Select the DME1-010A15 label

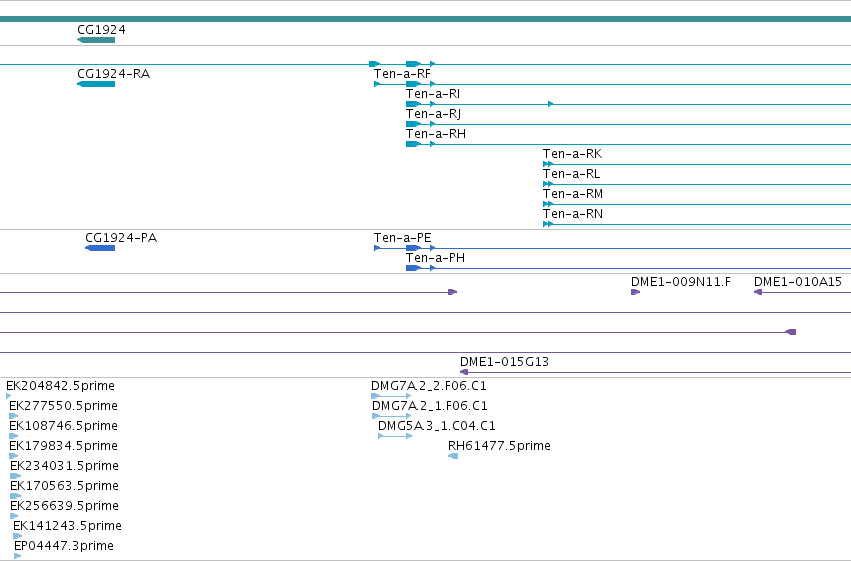798,282
